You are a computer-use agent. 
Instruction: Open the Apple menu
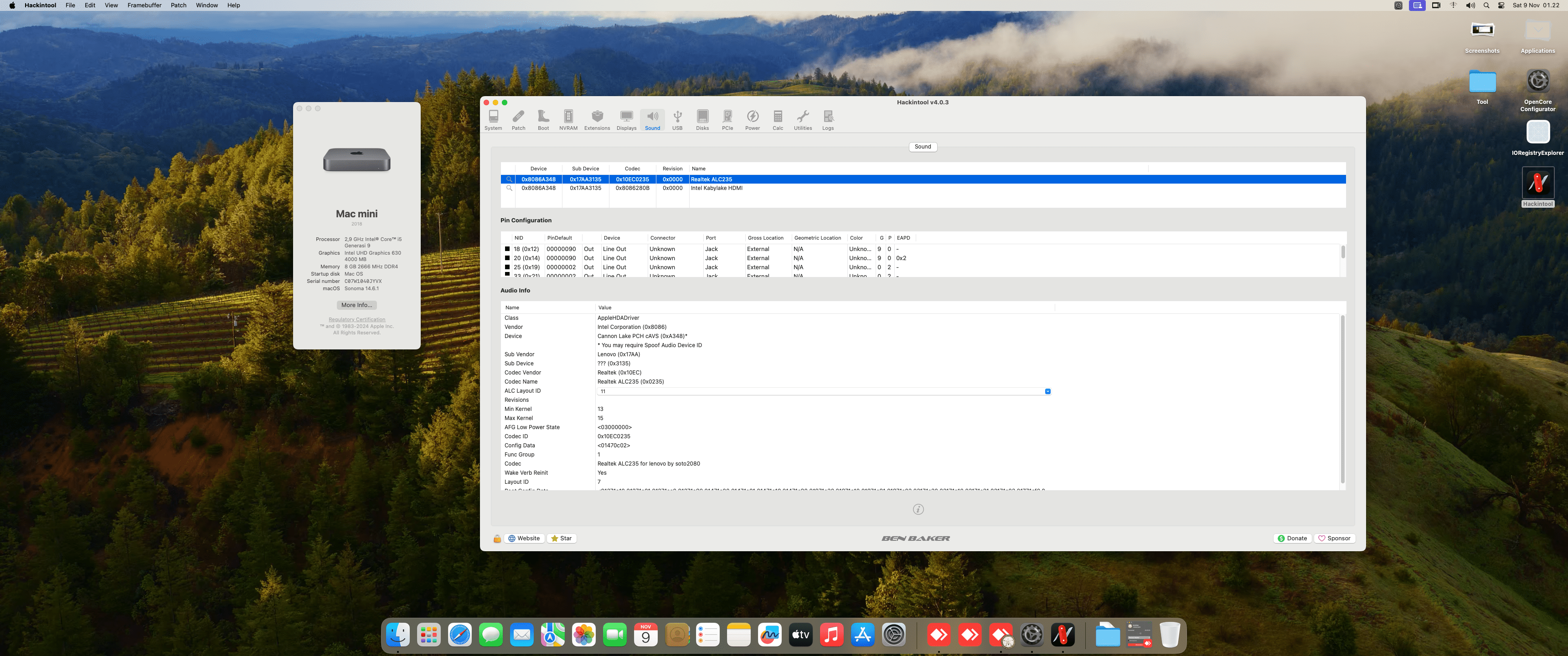[12, 5]
